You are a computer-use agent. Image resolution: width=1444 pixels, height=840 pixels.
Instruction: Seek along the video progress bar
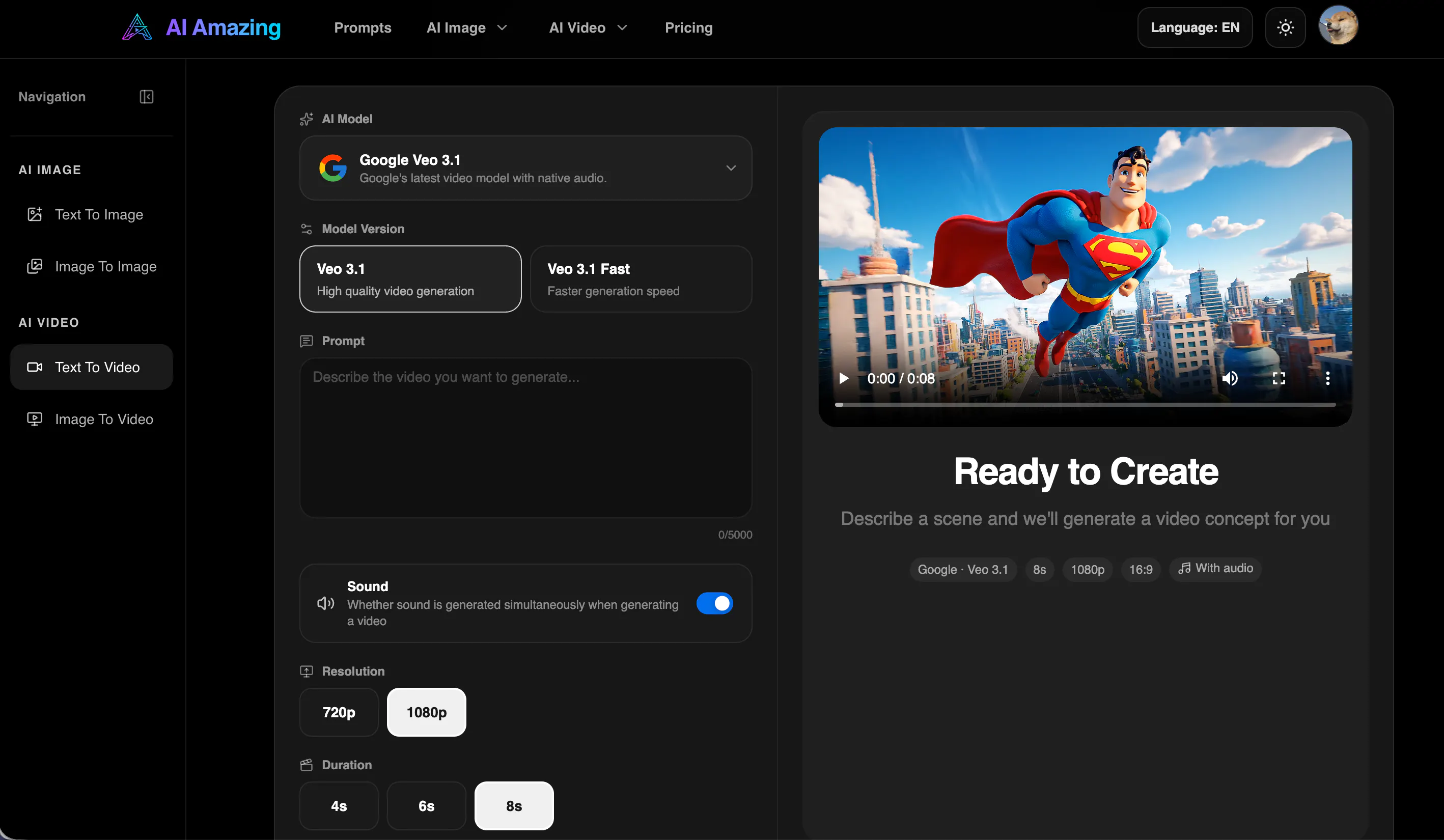pyautogui.click(x=1086, y=405)
